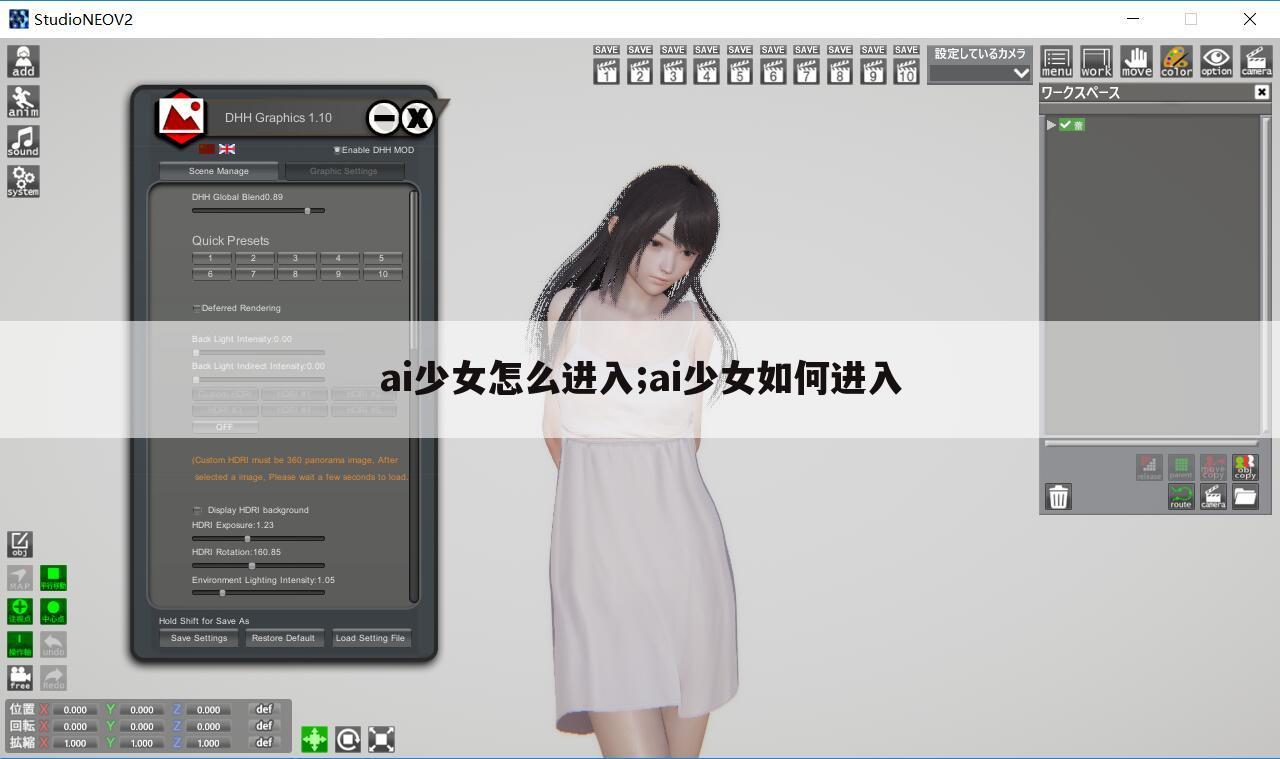Apply Quick Preset 1

coord(210,258)
